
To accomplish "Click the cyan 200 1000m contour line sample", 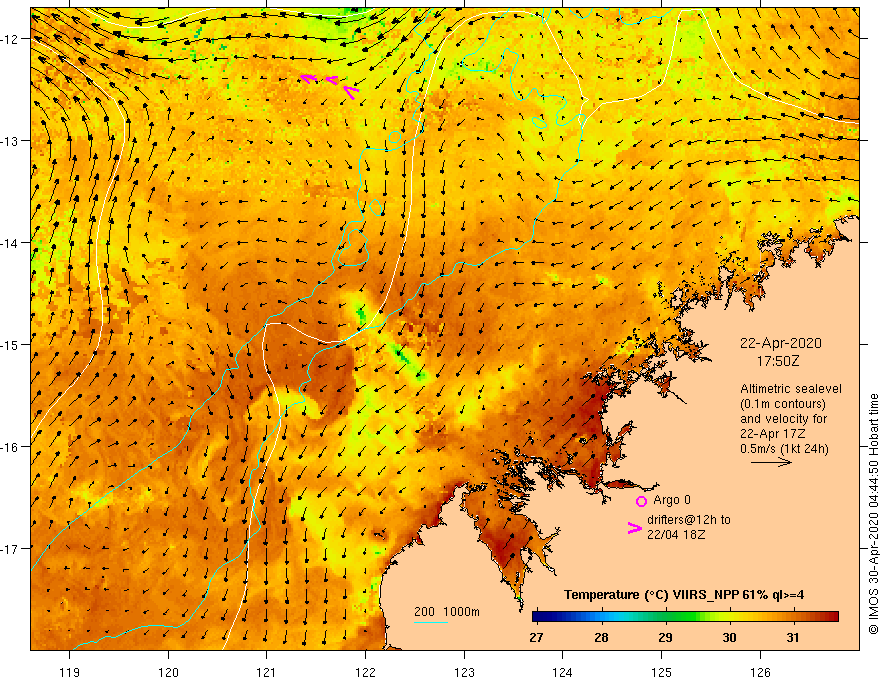I will pos(430,622).
